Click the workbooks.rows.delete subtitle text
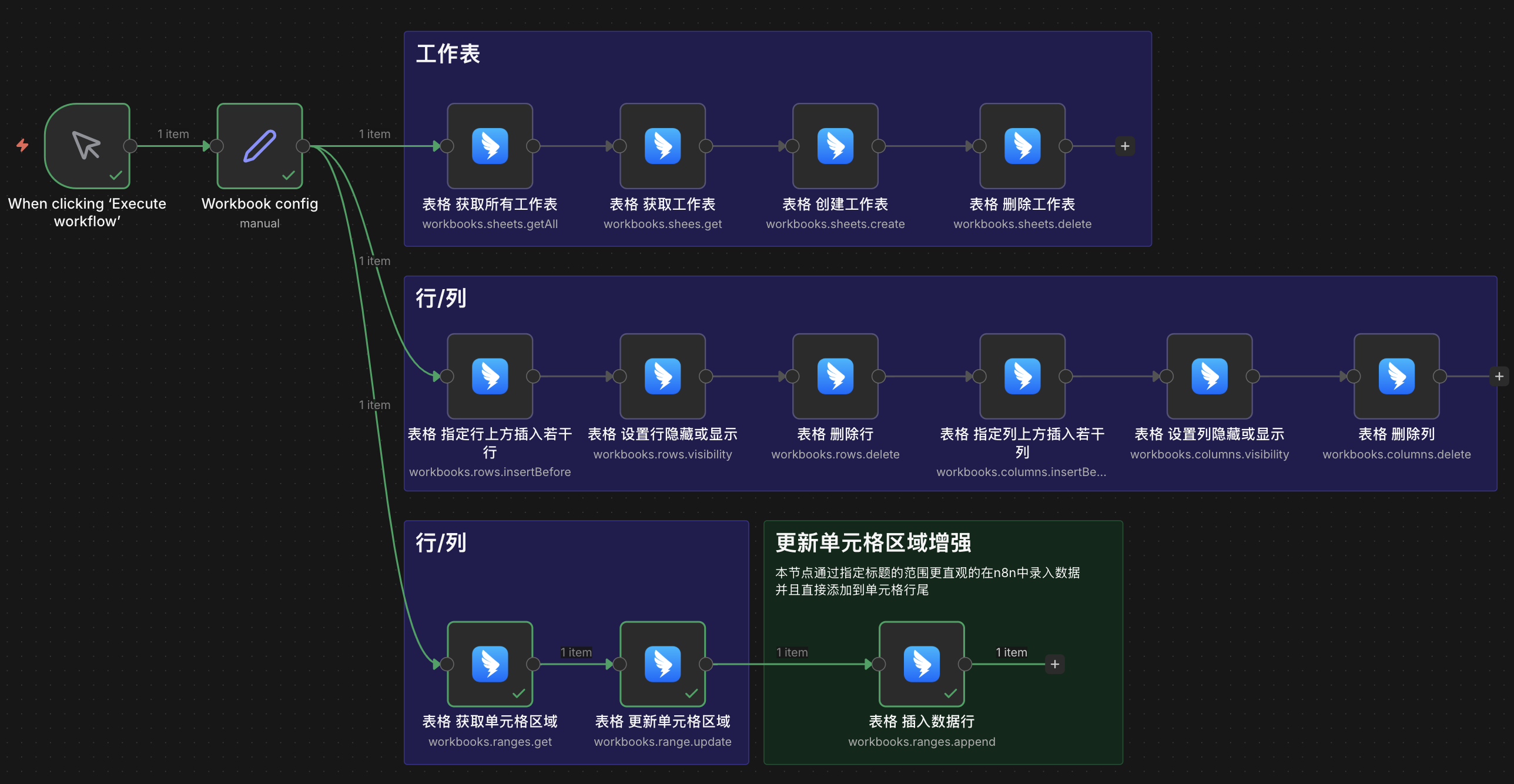 (835, 454)
